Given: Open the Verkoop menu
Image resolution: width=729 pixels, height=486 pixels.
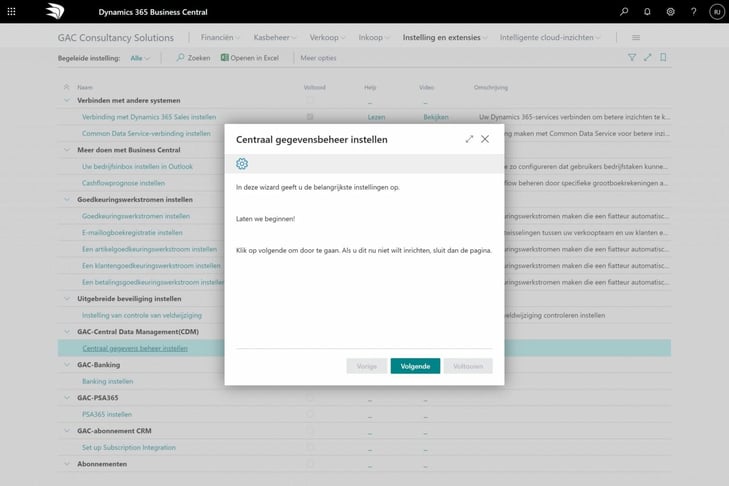Looking at the screenshot, I should click(327, 38).
